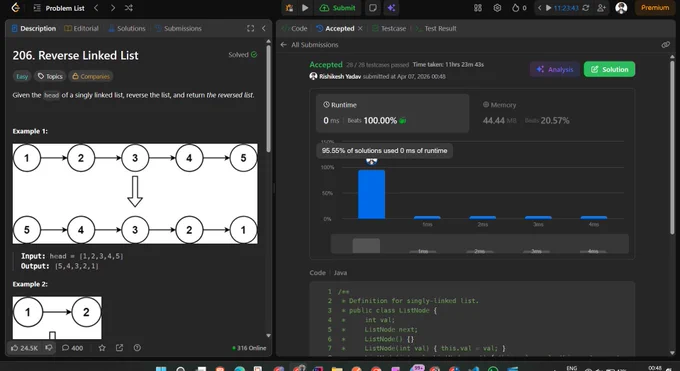The width and height of the screenshot is (680, 371).
Task: Click the 316 Online status text
Action: [x=249, y=348]
